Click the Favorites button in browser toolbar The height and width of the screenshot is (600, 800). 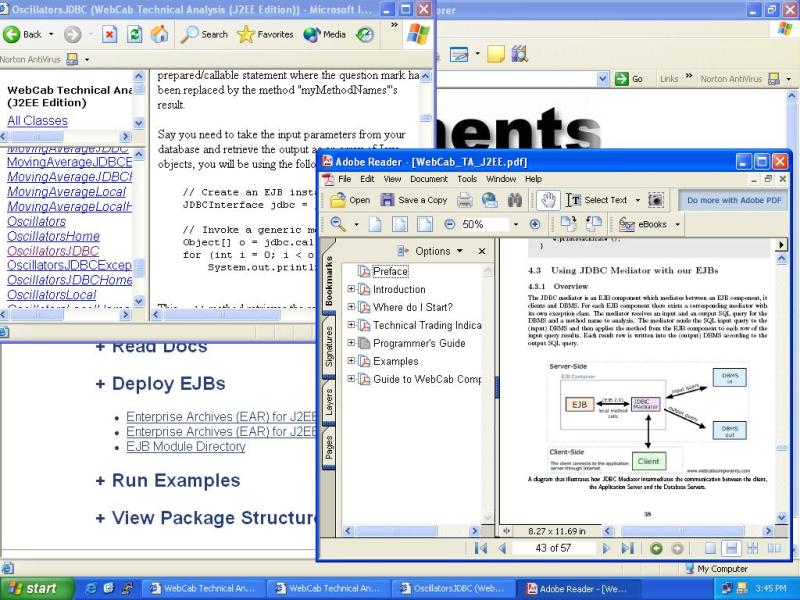[x=265, y=35]
